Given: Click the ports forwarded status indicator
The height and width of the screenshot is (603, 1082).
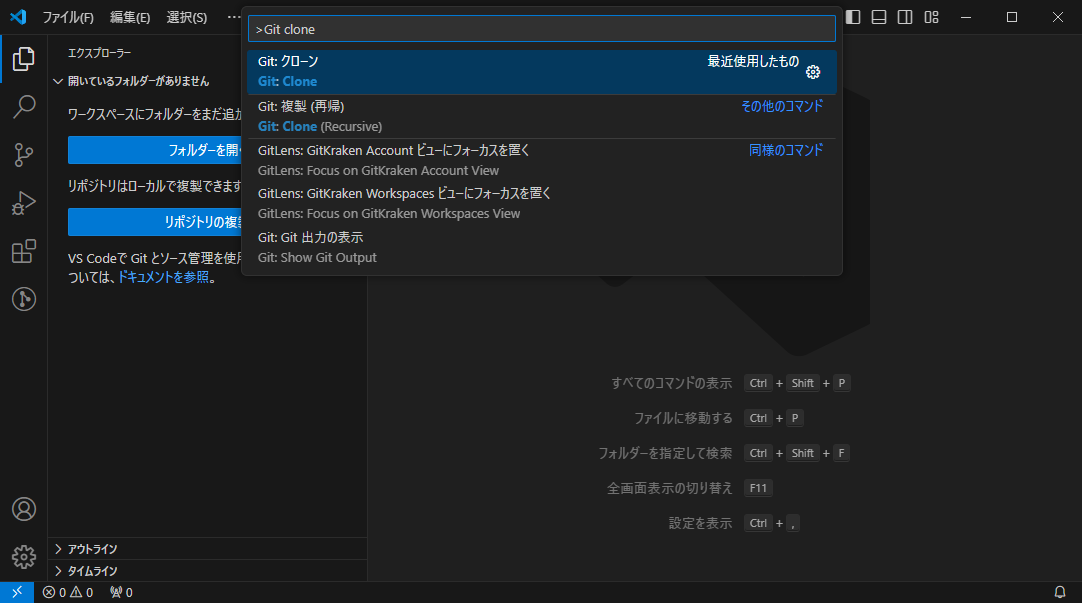Looking at the screenshot, I should pos(121,592).
